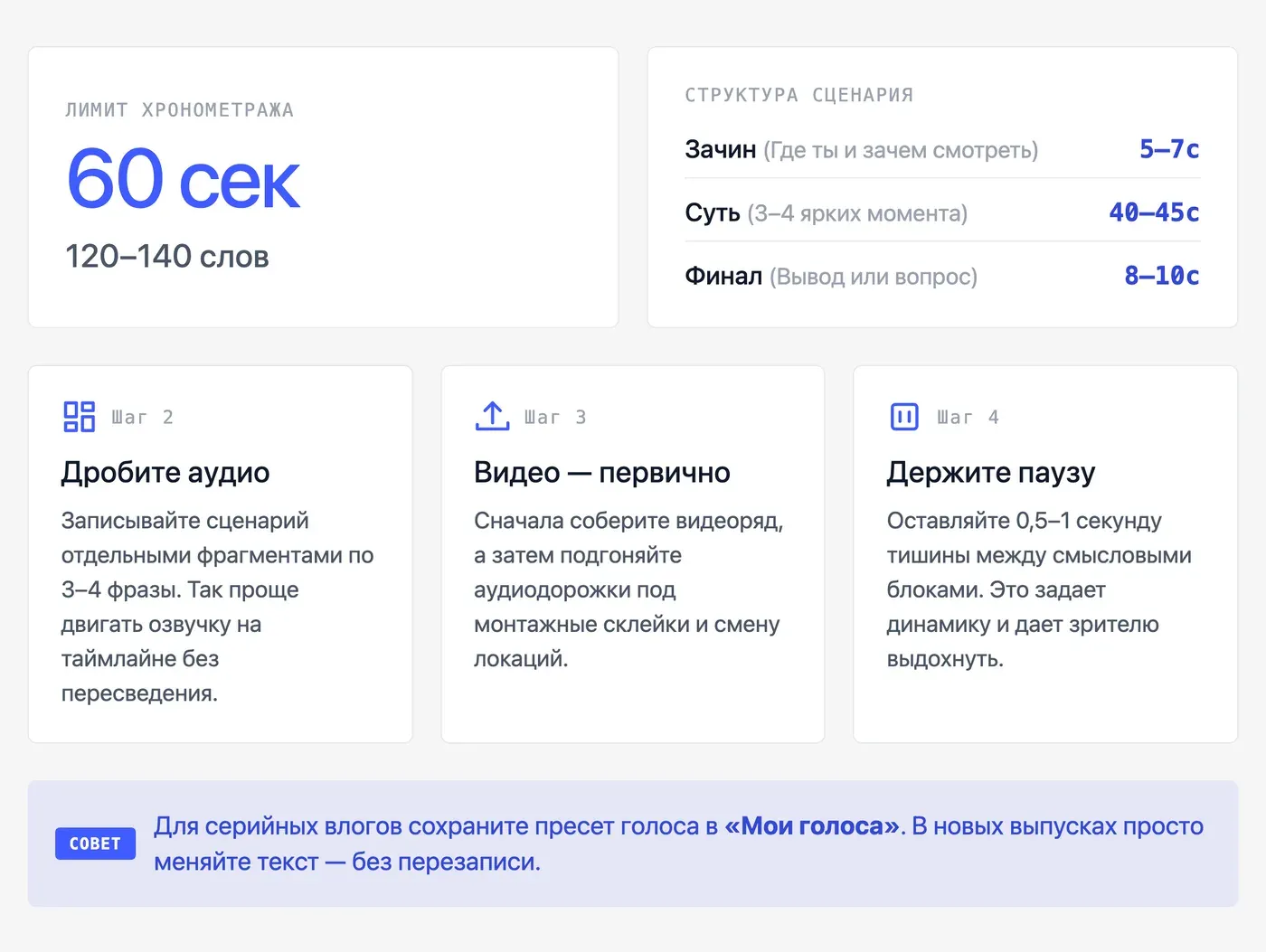Select the Зачин row label

click(721, 149)
